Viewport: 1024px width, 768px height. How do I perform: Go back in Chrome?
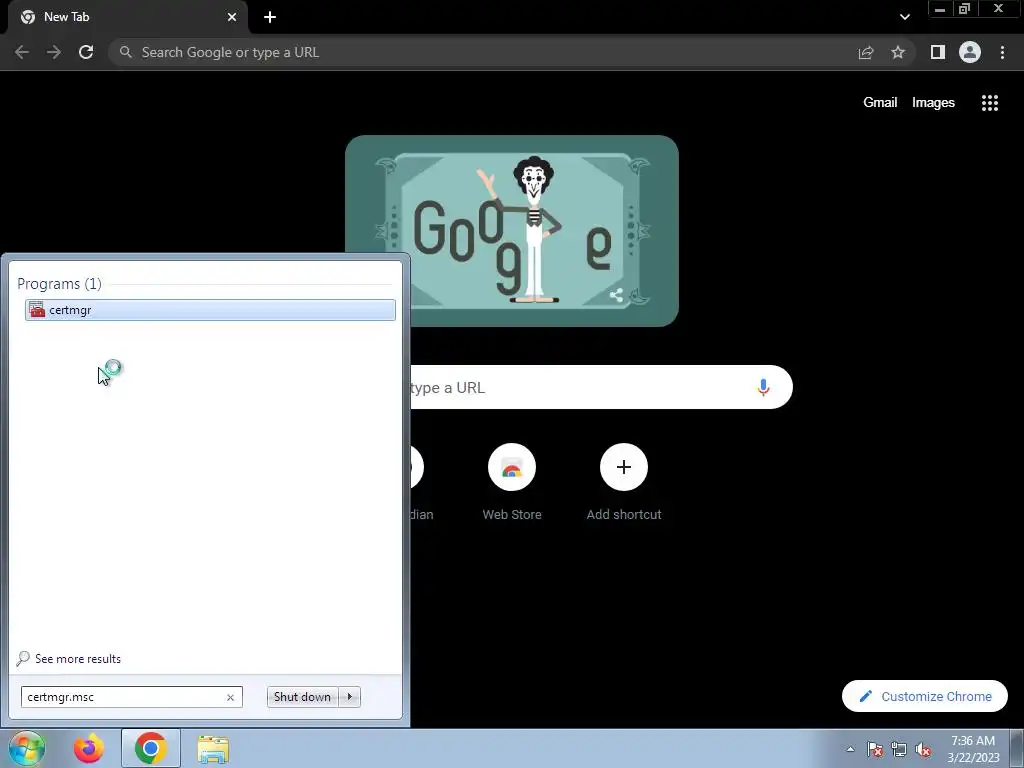coord(22,52)
